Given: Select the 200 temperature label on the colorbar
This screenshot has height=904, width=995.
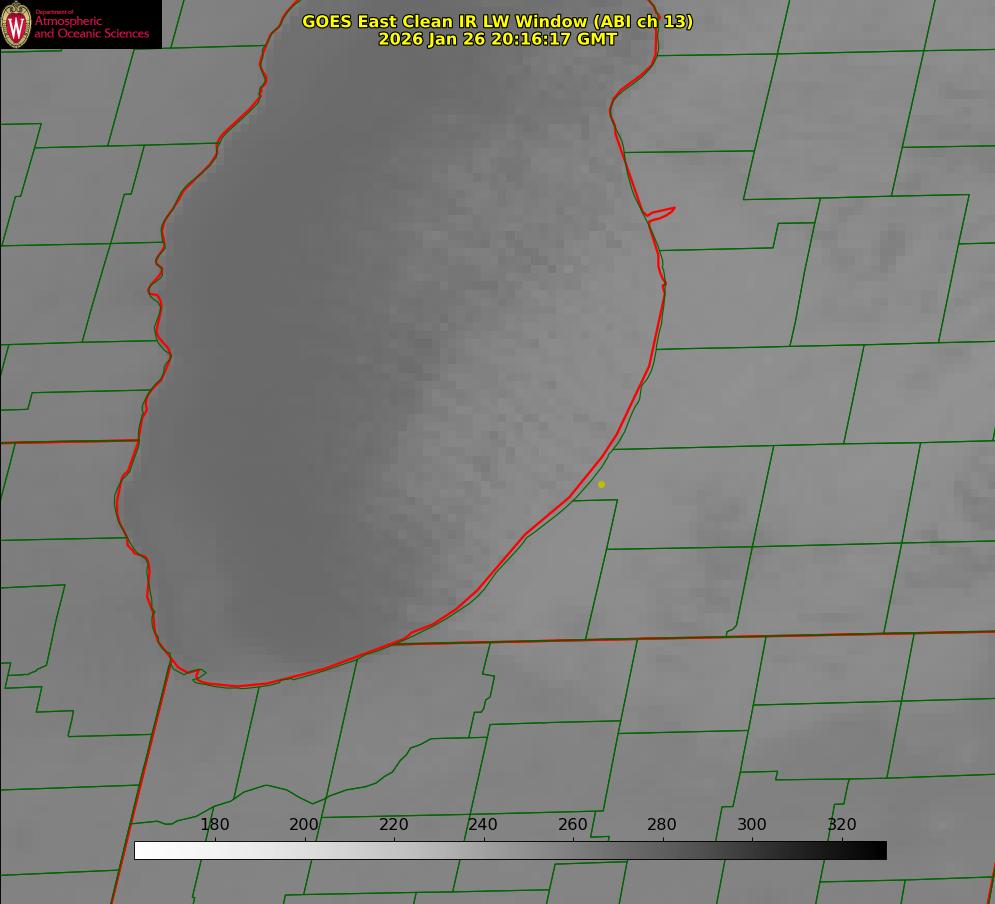Looking at the screenshot, I should (304, 825).
